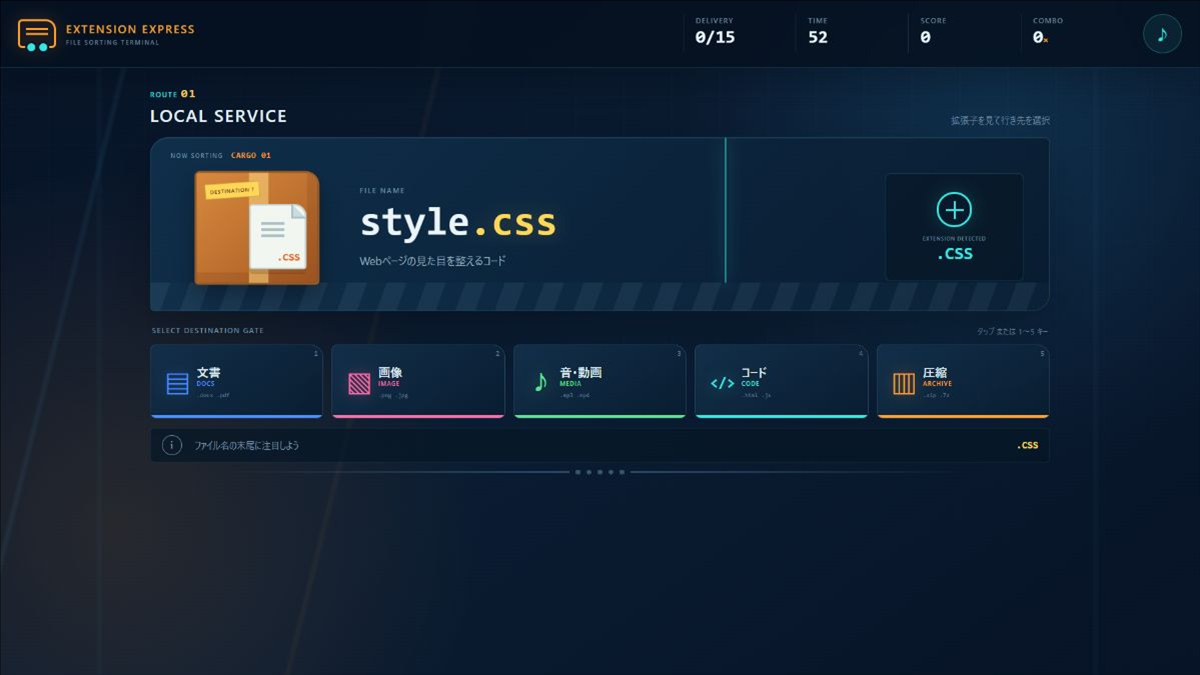Click the style.css file name
The image size is (1200, 675).
click(x=458, y=222)
